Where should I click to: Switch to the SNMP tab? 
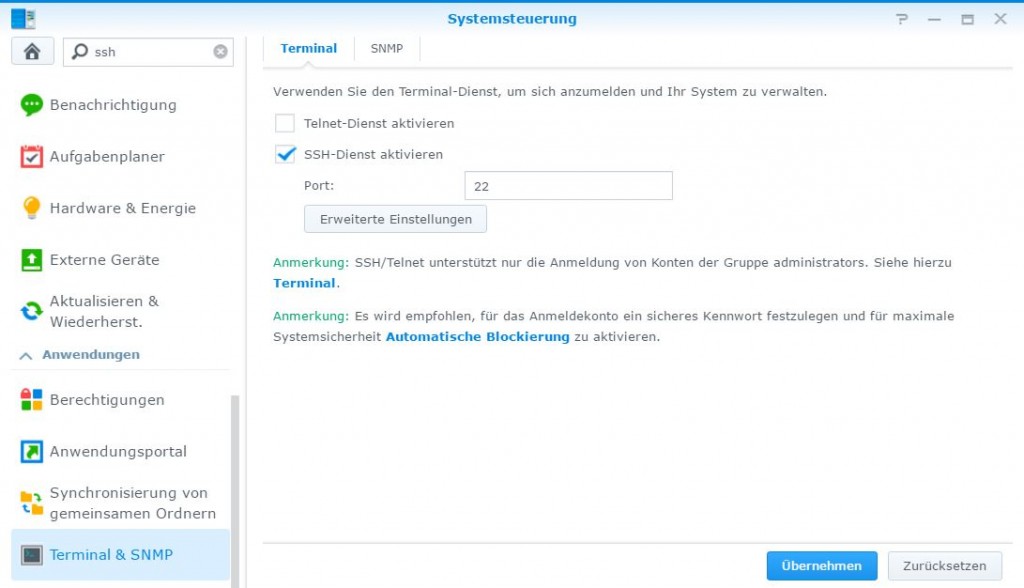pyautogui.click(x=386, y=47)
